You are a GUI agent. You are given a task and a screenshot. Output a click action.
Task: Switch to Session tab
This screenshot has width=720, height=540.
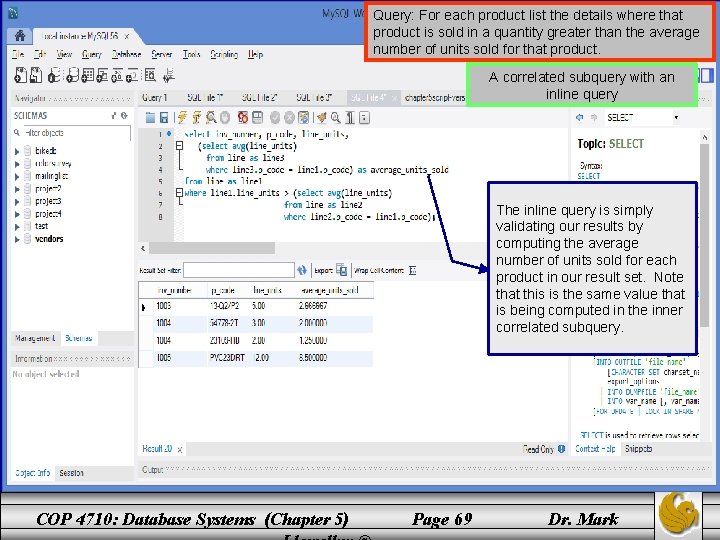pos(71,472)
